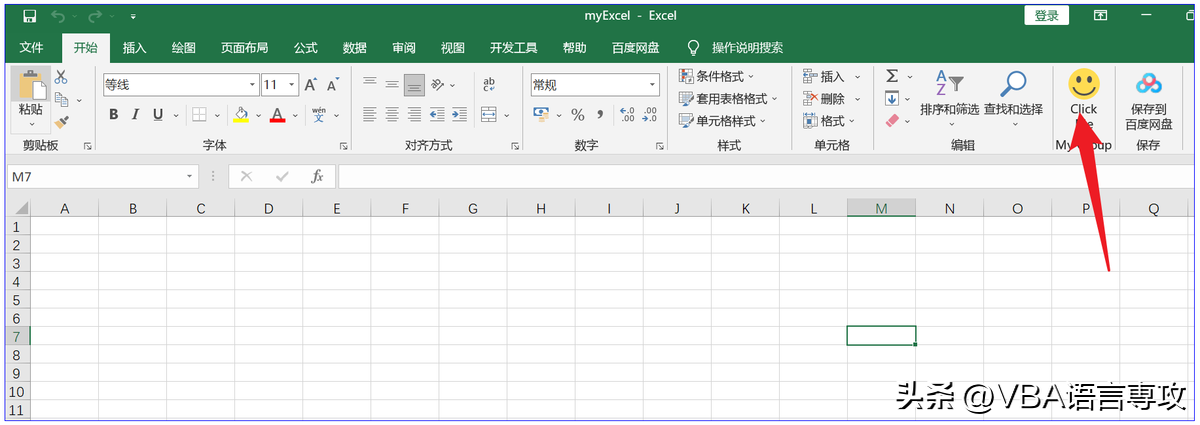Open Sort and Filter (排序和筛选)

pyautogui.click(x=950, y=99)
